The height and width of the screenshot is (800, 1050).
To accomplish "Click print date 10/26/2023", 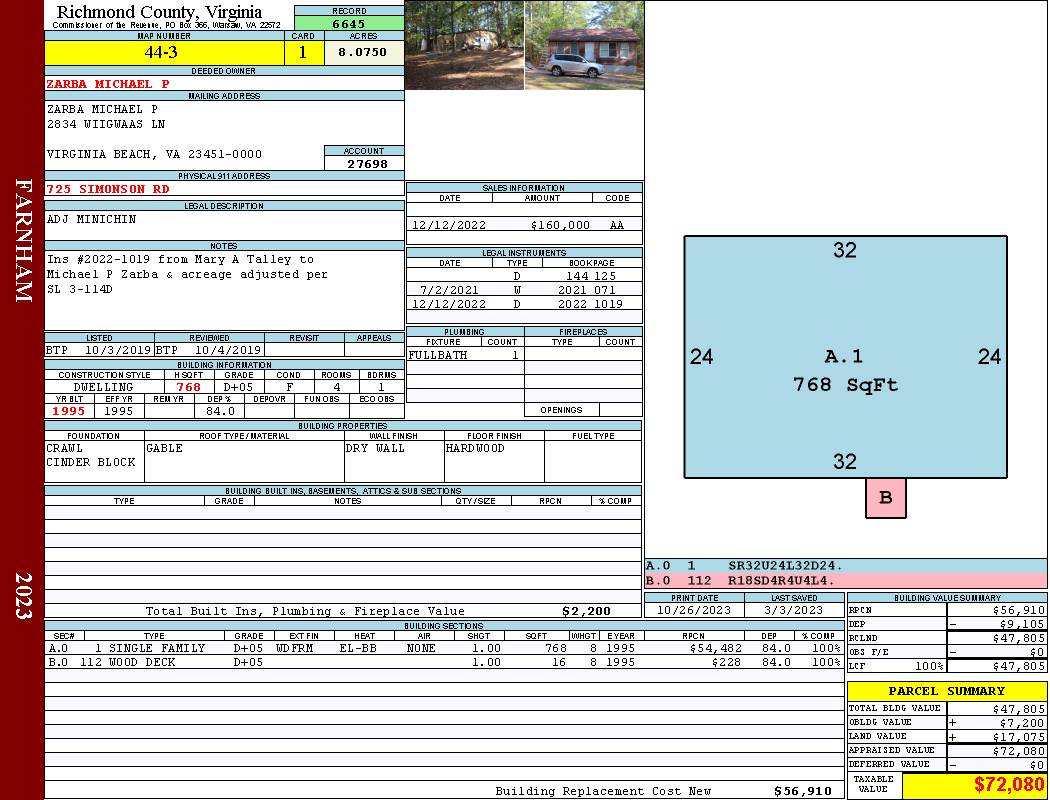I will point(694,610).
